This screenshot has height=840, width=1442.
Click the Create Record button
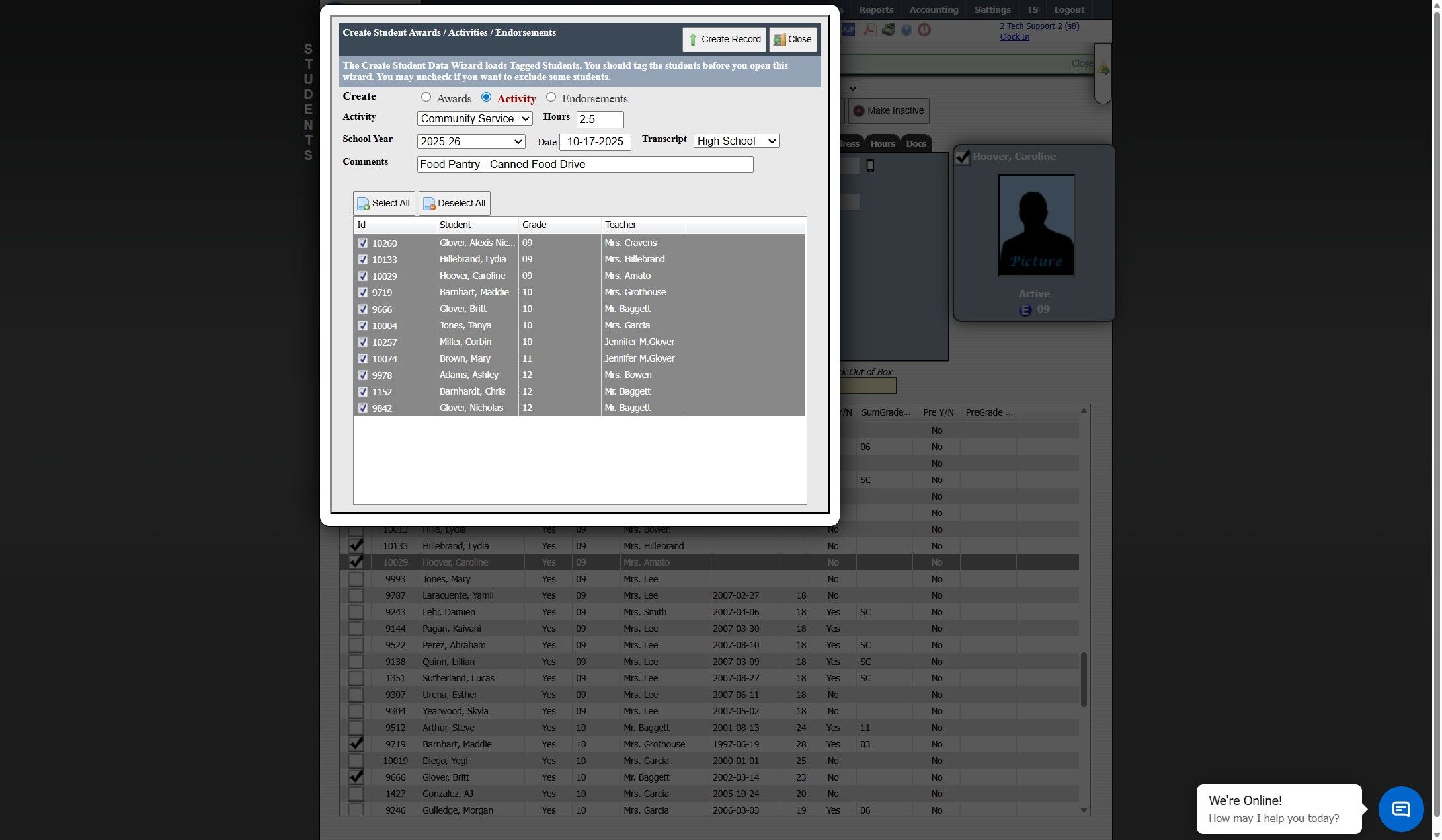click(x=723, y=39)
